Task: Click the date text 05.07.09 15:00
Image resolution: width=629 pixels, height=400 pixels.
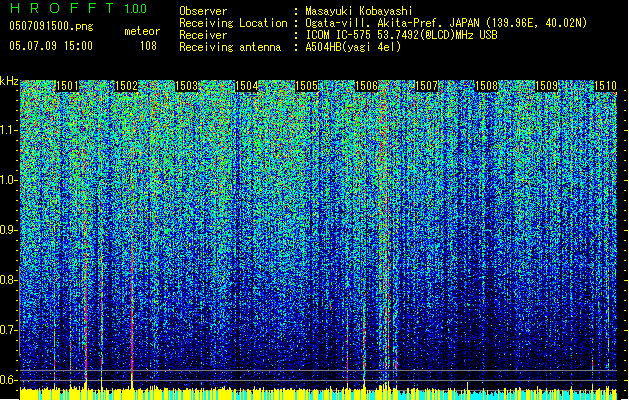Action: tap(51, 45)
